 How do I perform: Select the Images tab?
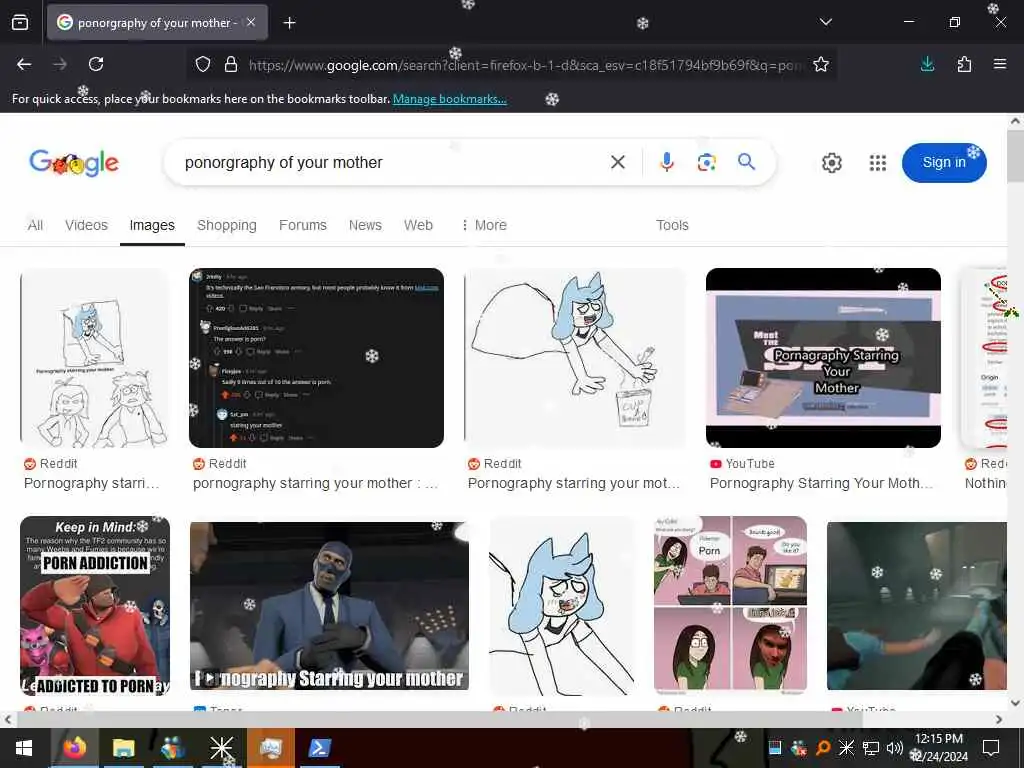pos(152,225)
